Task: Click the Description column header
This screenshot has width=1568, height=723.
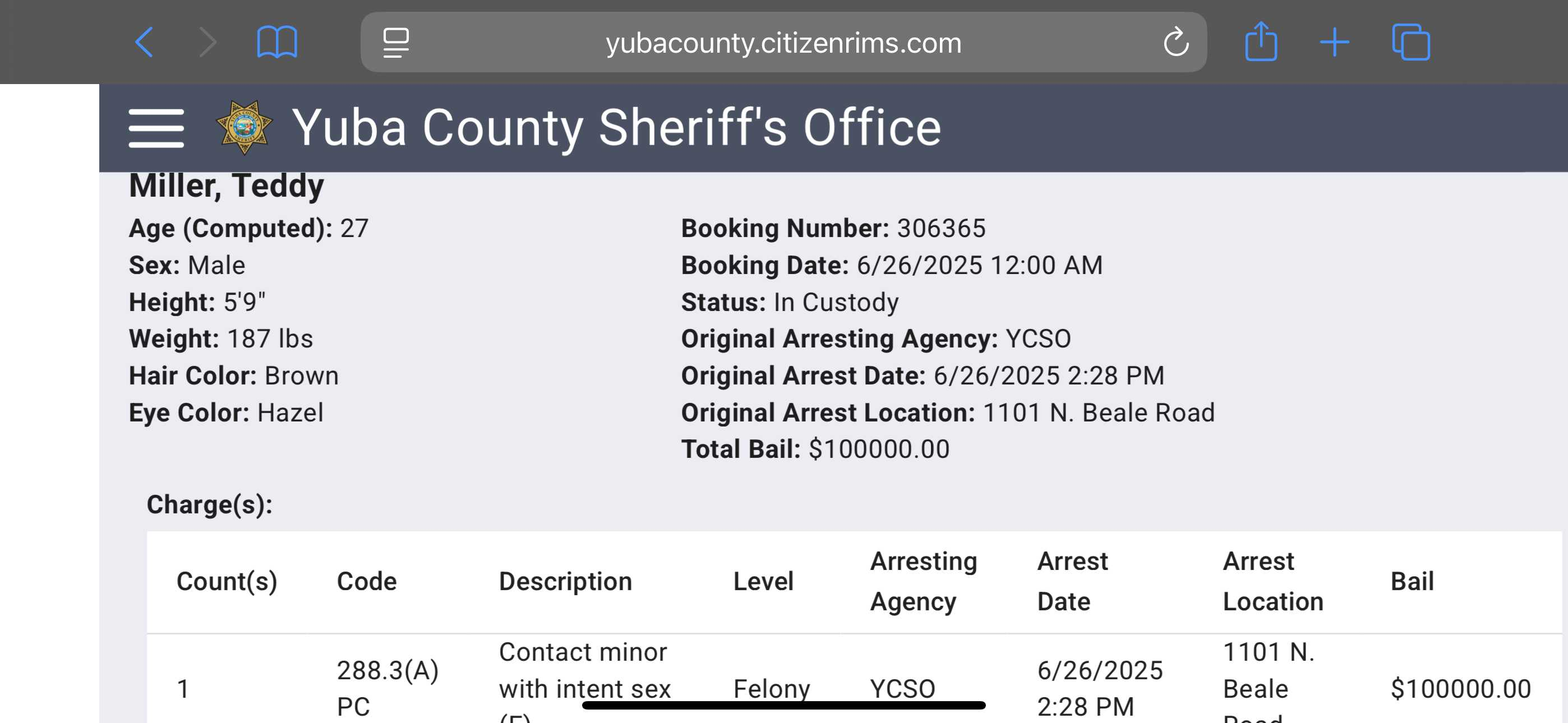Action: 565,581
